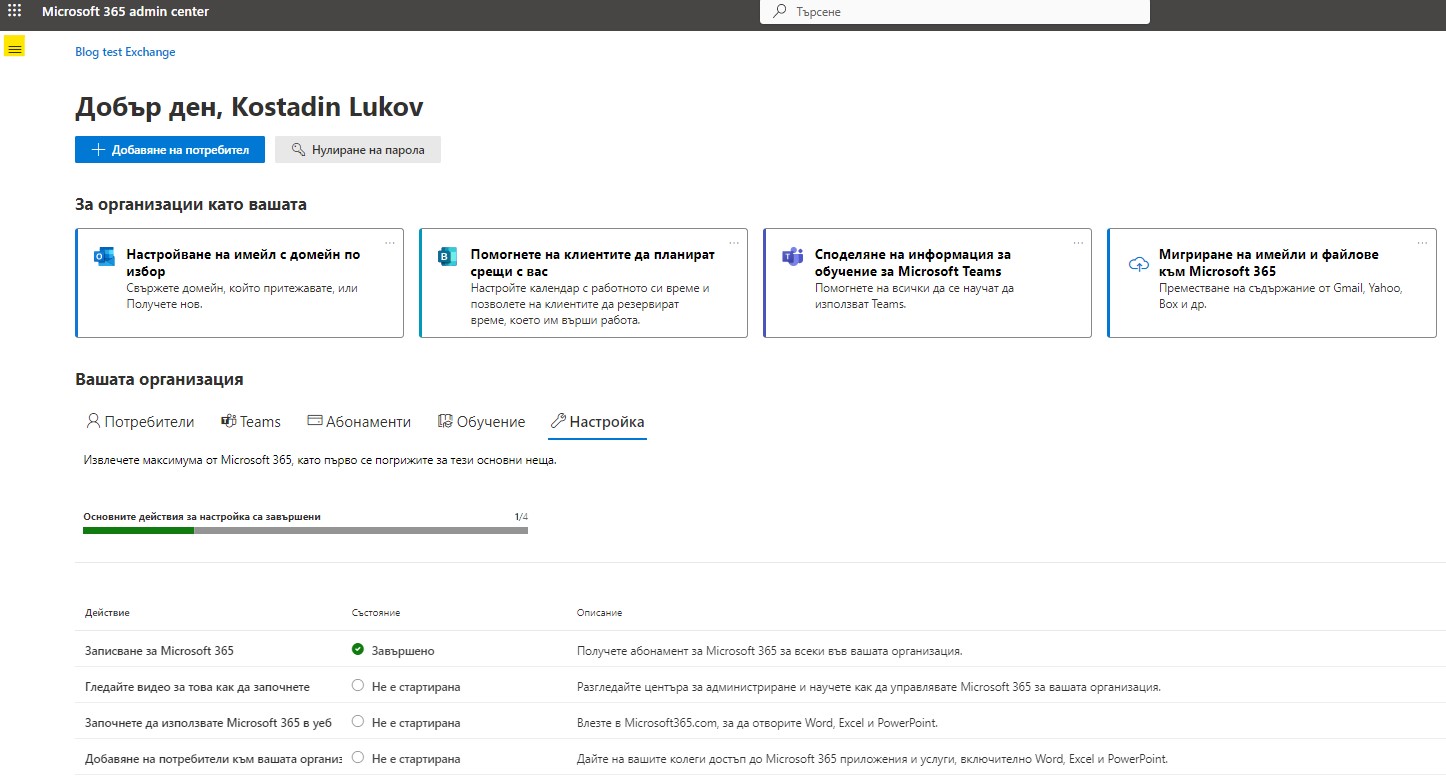Open more options on email domain card
1446x776 pixels.
point(390,243)
